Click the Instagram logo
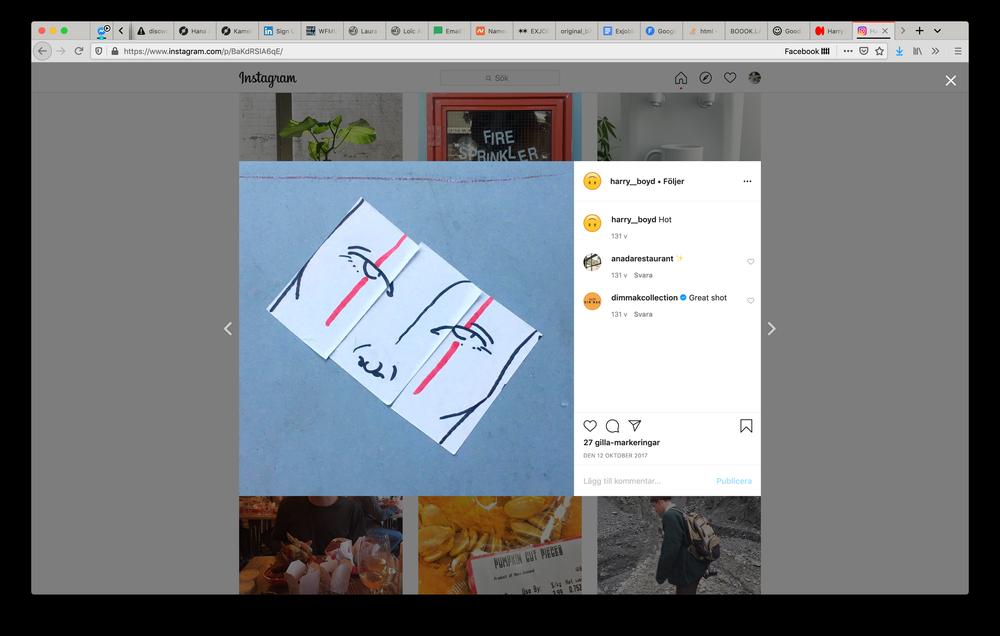 pos(268,78)
